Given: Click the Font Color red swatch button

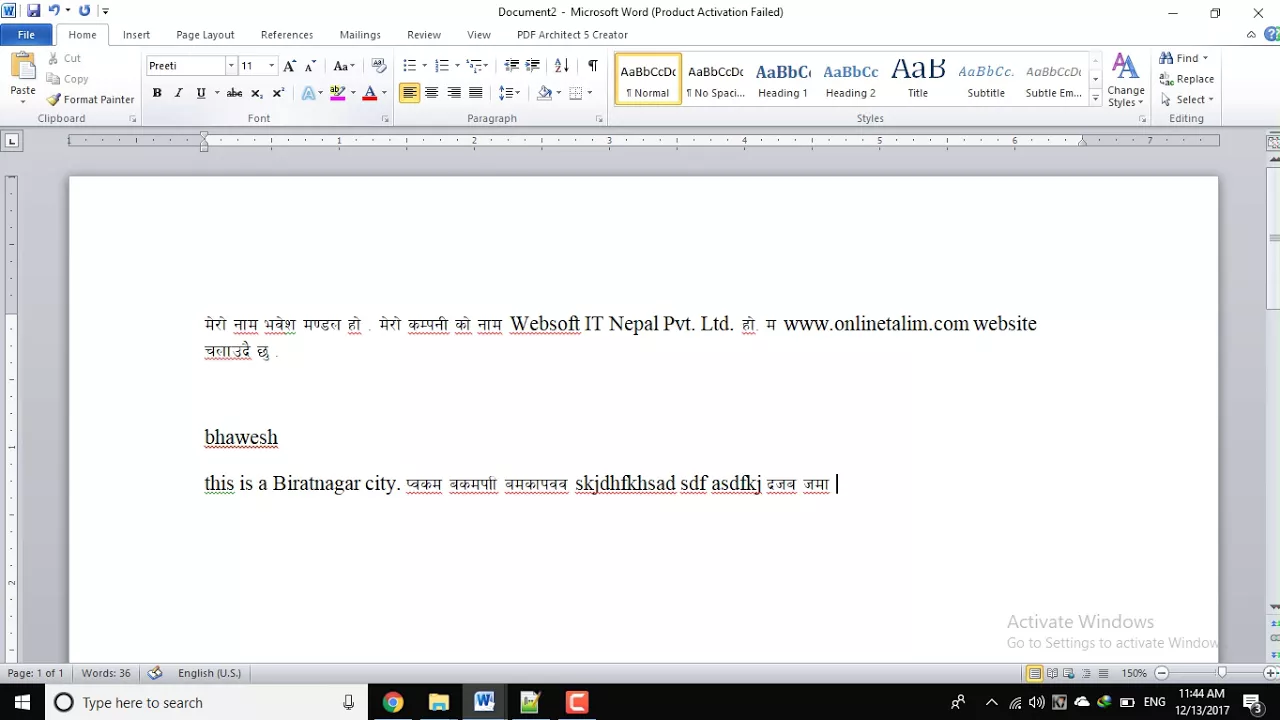Looking at the screenshot, I should coord(369,93).
